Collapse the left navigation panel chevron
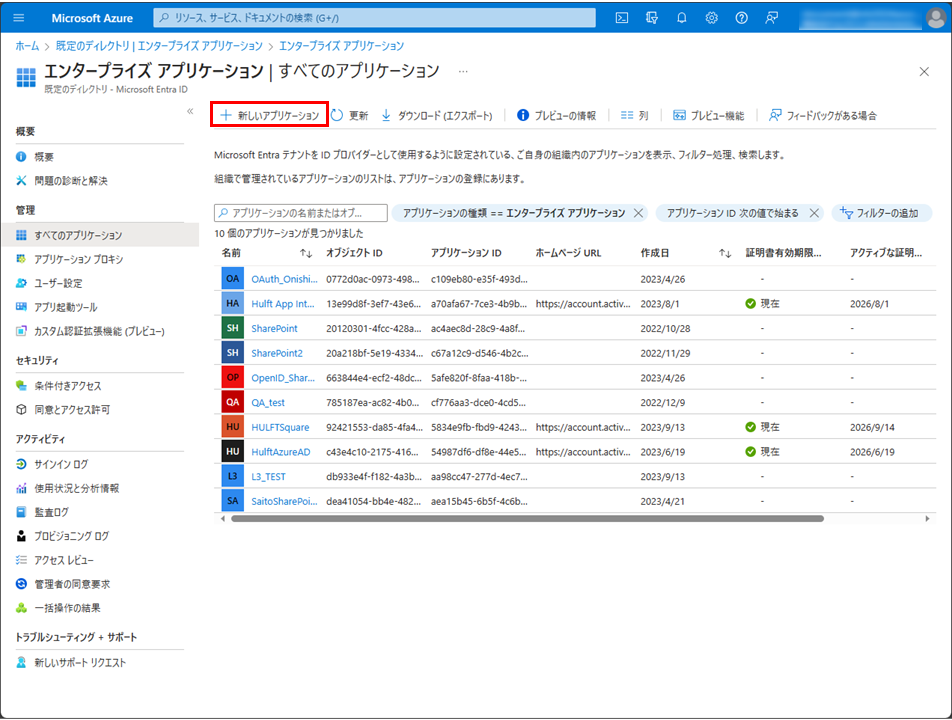952x720 pixels. [x=190, y=111]
